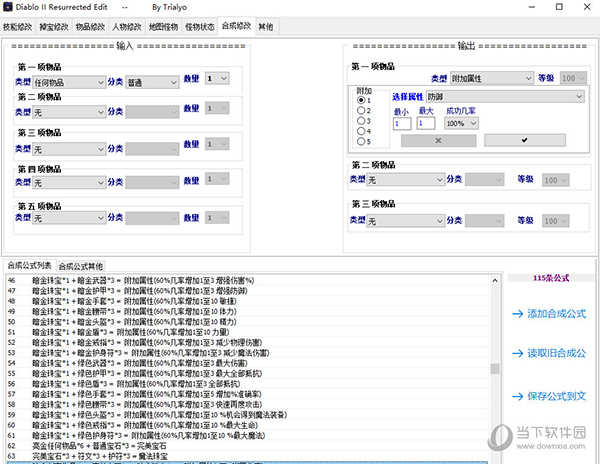
Task: Switch to the 物品修改 tab
Action: click(90, 27)
